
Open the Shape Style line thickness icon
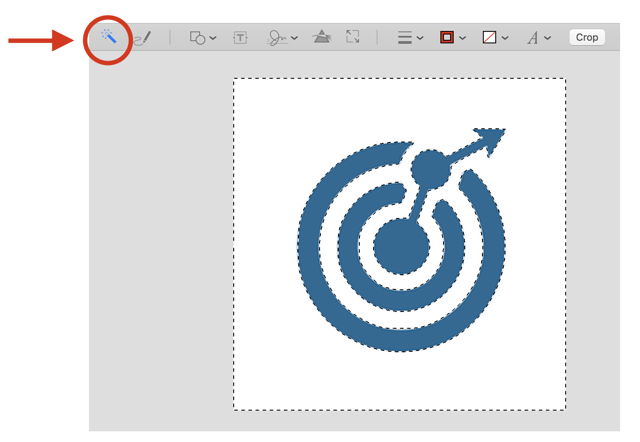pos(404,38)
